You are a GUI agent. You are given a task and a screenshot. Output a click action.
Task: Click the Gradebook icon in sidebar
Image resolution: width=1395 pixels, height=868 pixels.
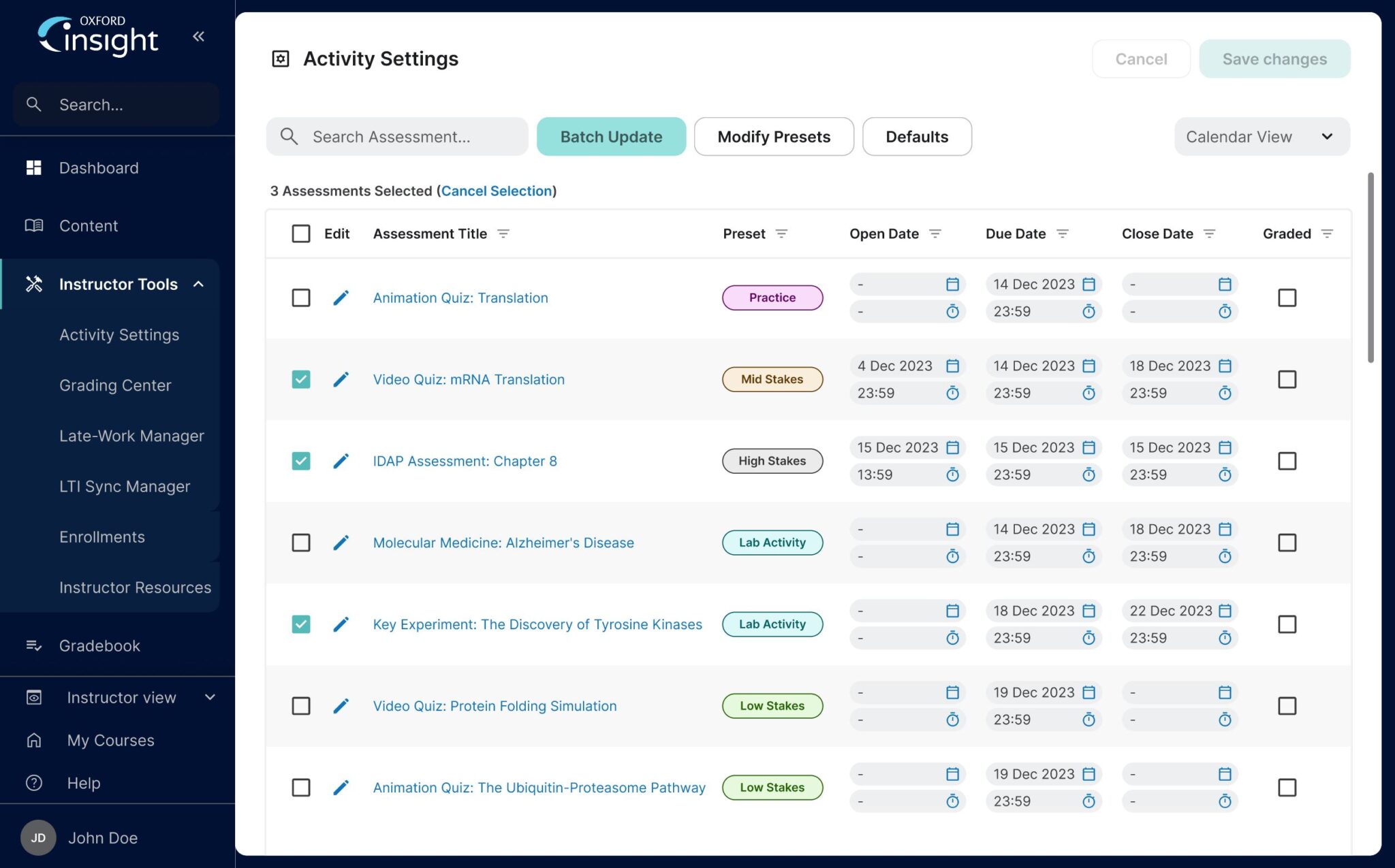[x=34, y=645]
